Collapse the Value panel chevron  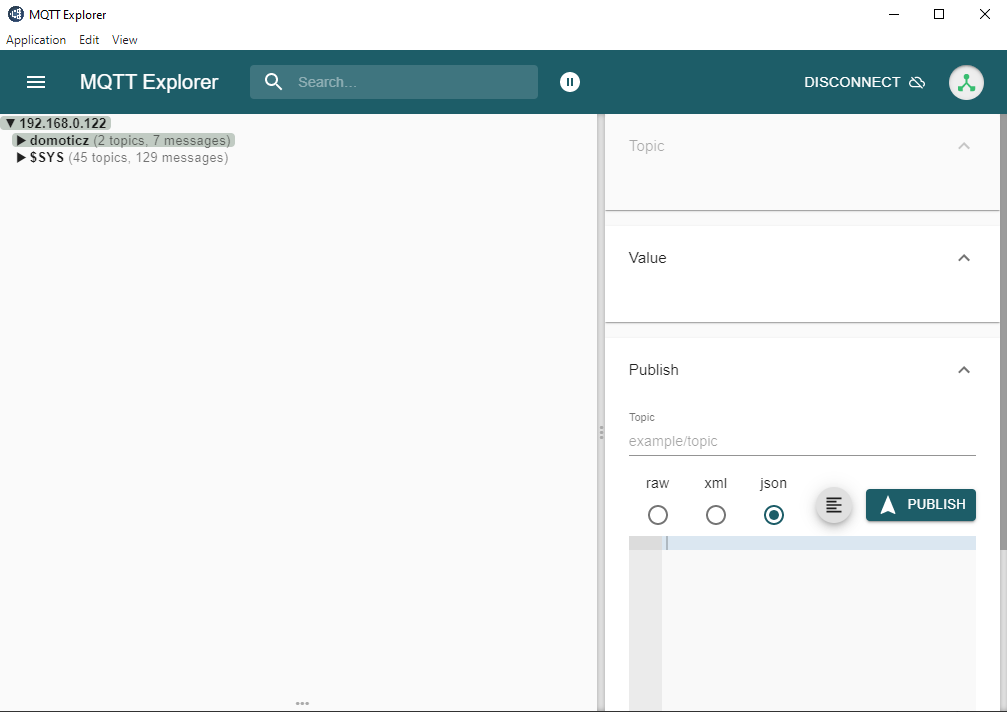(x=963, y=258)
